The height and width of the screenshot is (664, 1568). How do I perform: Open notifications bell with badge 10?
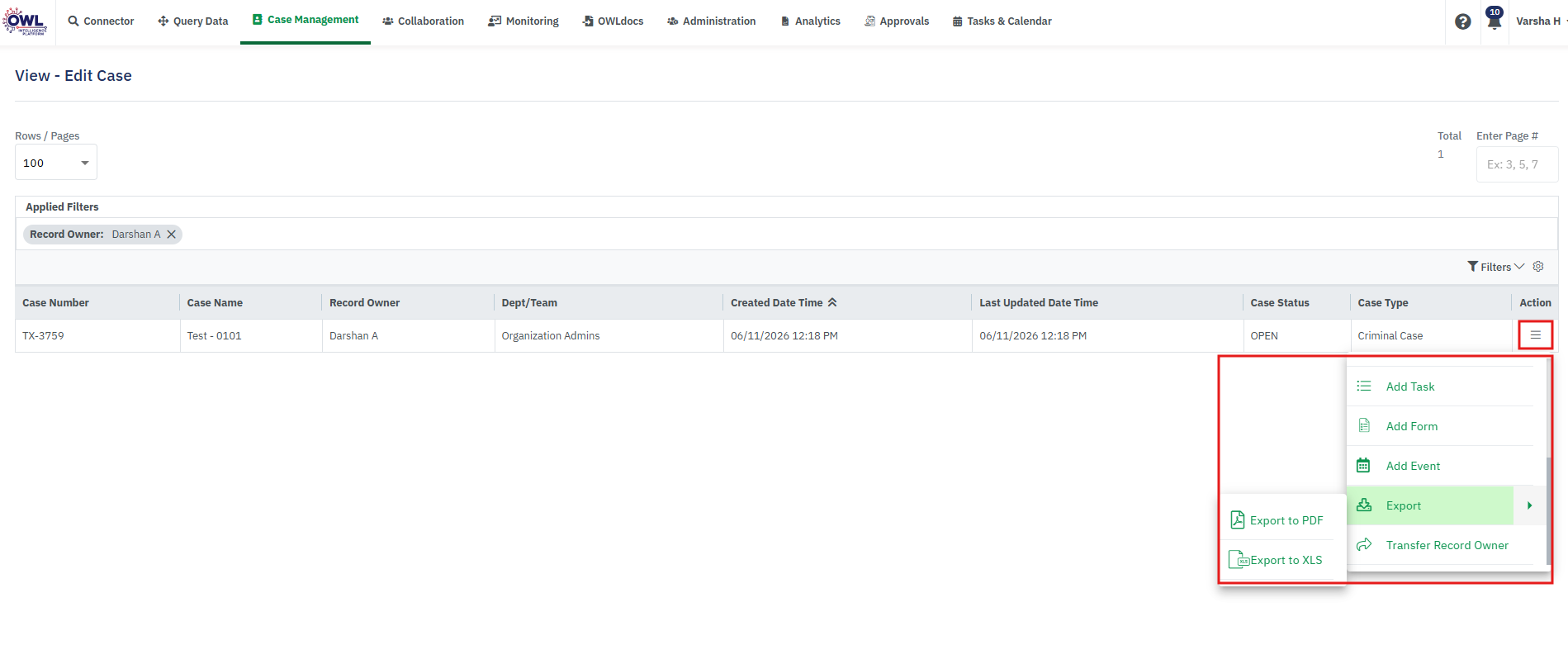tap(1494, 19)
